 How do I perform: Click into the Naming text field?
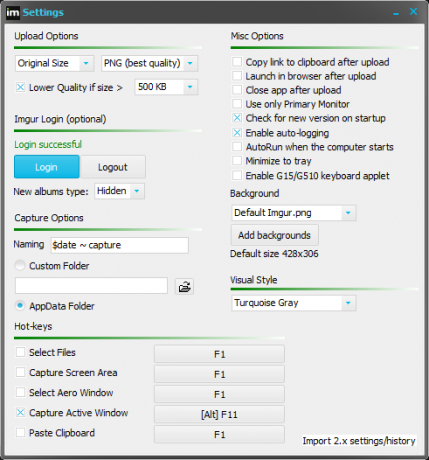(x=119, y=245)
